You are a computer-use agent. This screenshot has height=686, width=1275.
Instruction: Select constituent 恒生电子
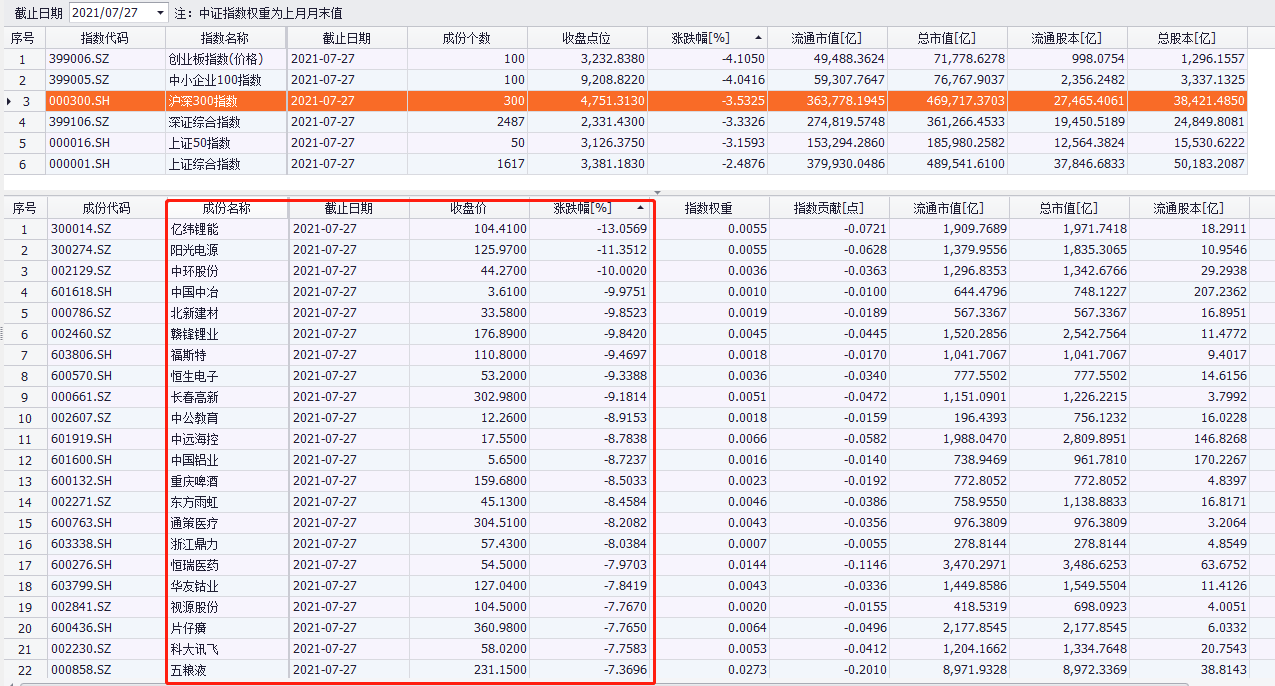(x=194, y=376)
